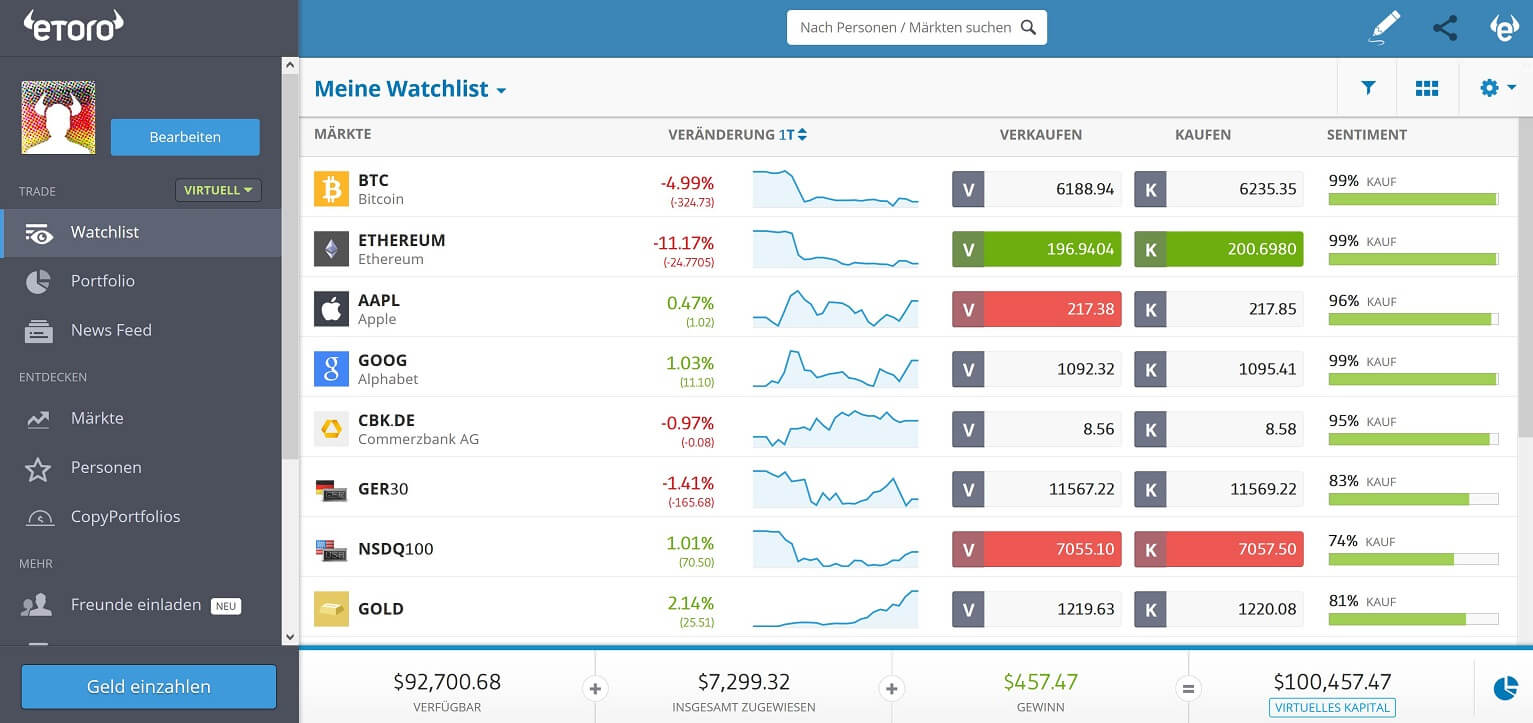The image size is (1533, 723).
Task: Switch to grid view icon
Action: (1427, 88)
